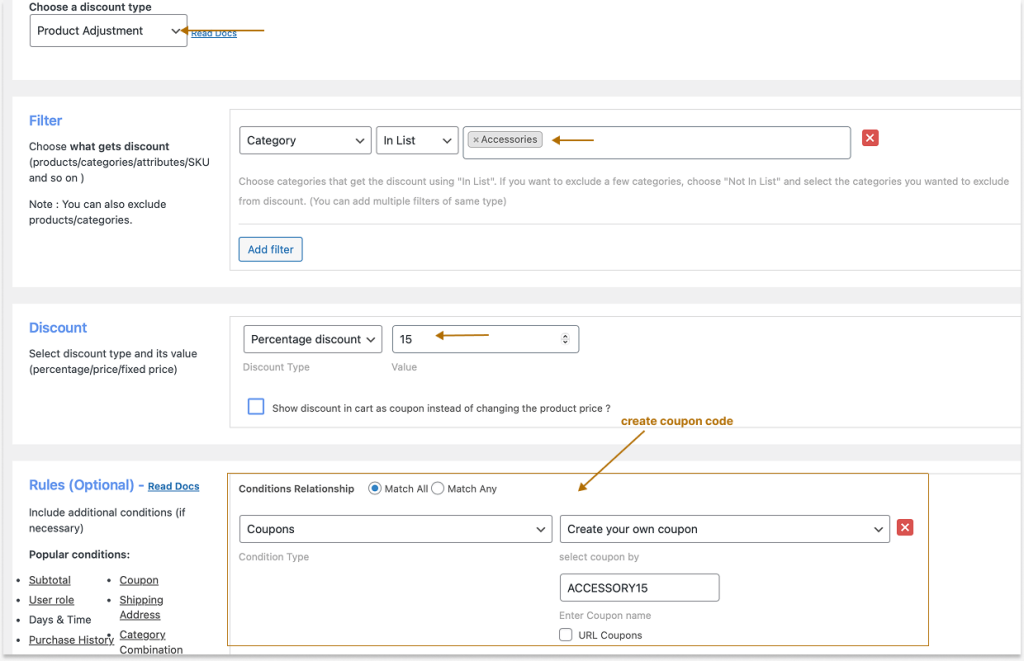1024x661 pixels.
Task: Open the Coupon popular condition link
Action: 138,580
